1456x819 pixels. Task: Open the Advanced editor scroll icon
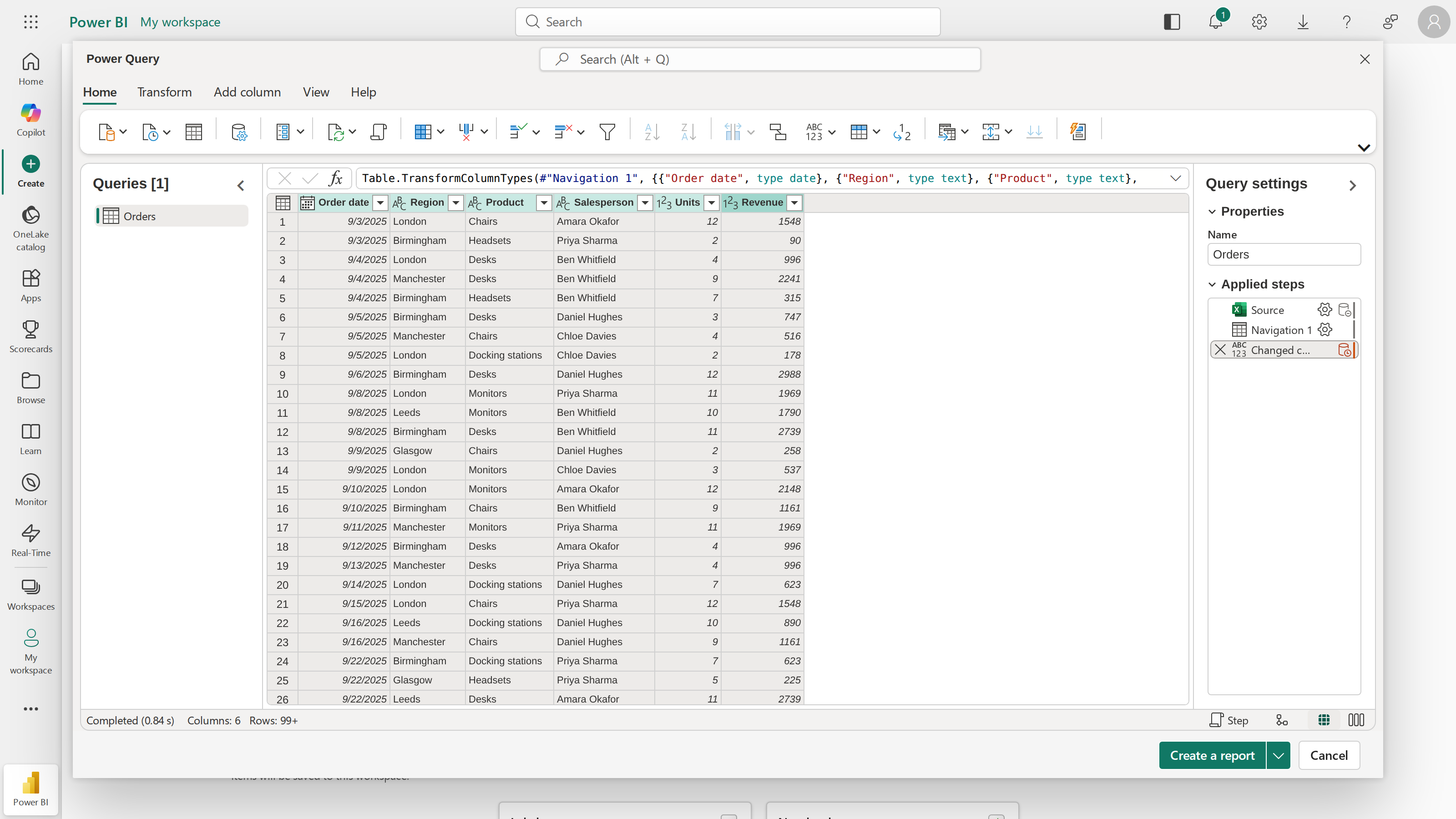[x=379, y=131]
